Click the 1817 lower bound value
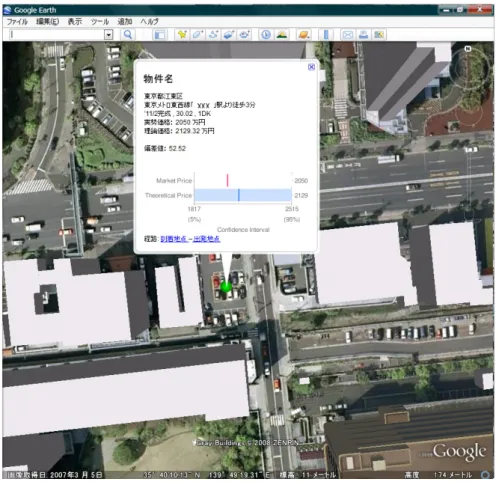Screen dimensions: 499x482 point(194,209)
